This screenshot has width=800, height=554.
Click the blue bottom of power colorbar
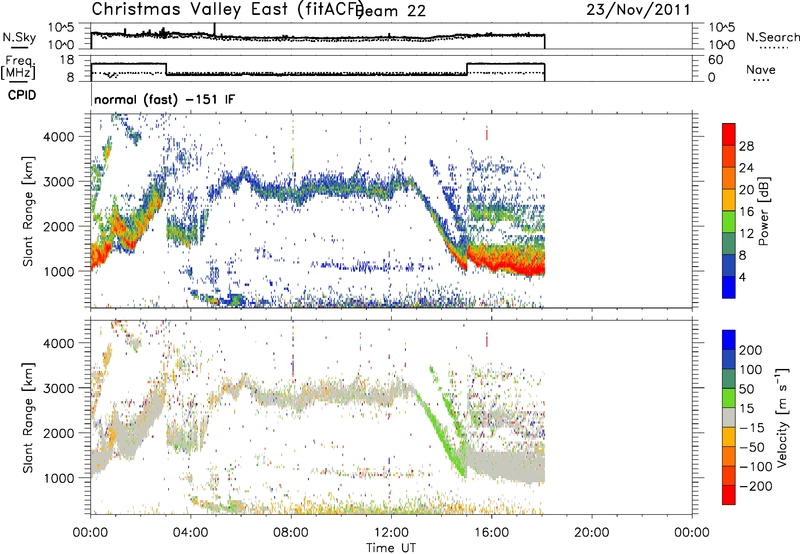729,287
